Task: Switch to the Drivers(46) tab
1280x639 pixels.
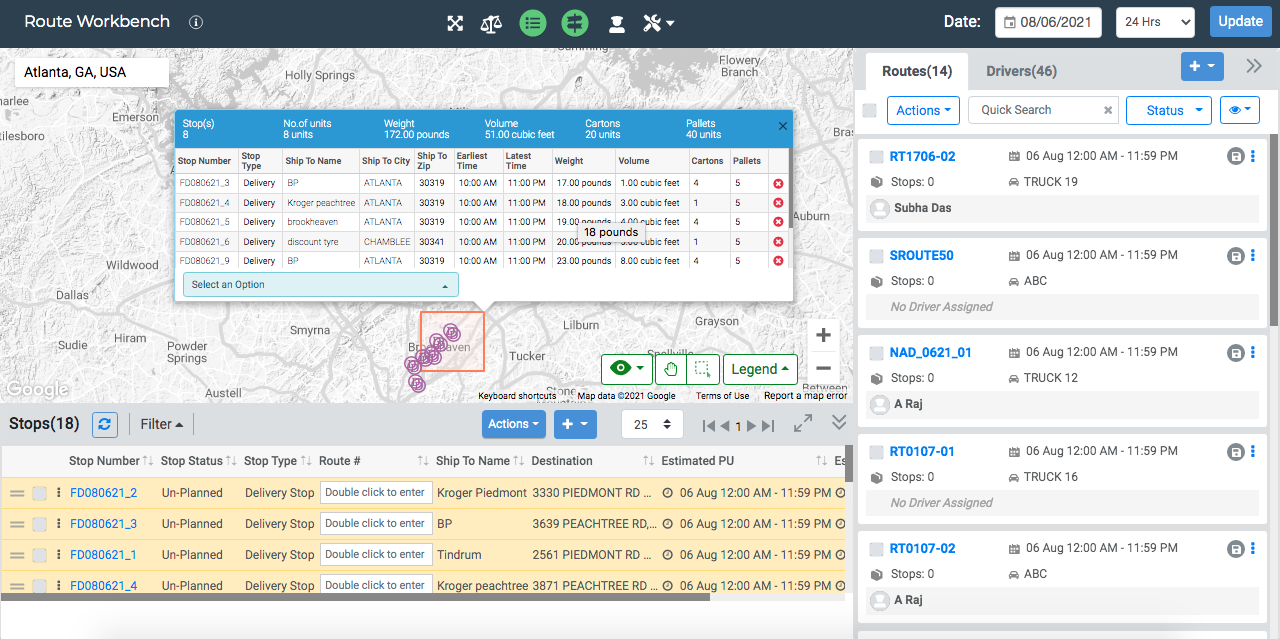Action: click(x=1021, y=71)
